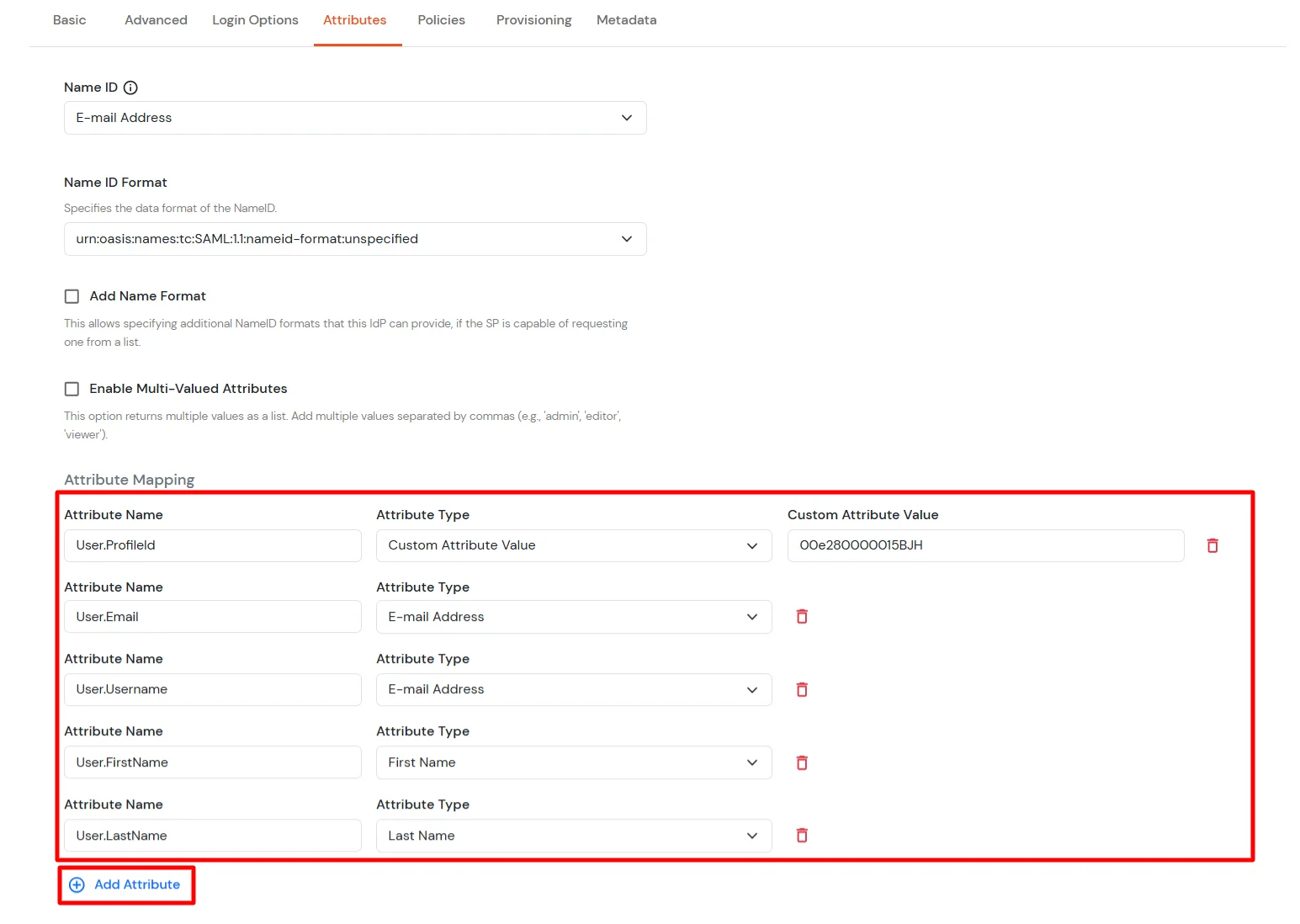Delete the User.Username attribute mapping

801,689
